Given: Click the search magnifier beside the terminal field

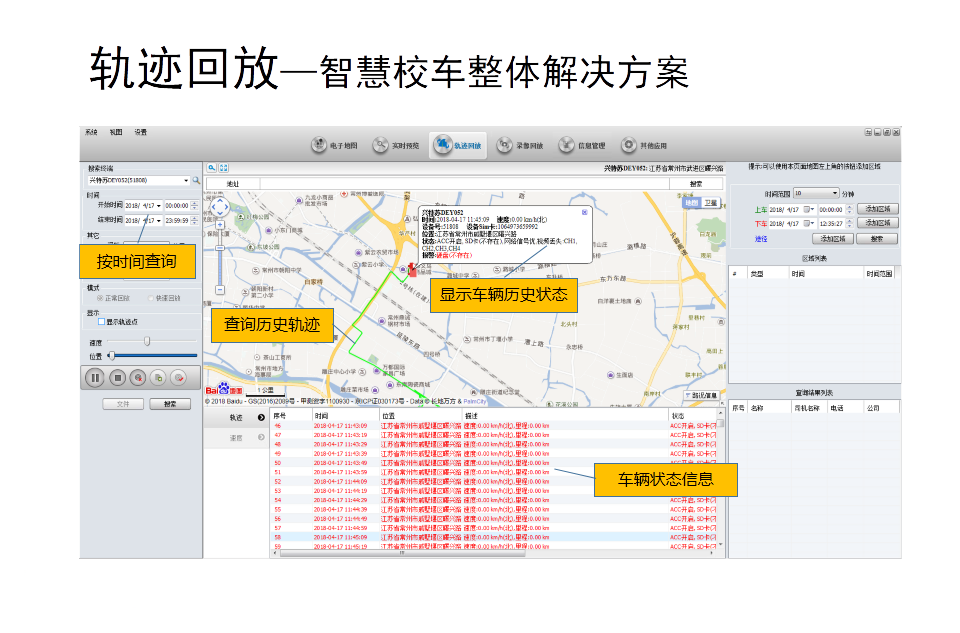Looking at the screenshot, I should point(197,181).
